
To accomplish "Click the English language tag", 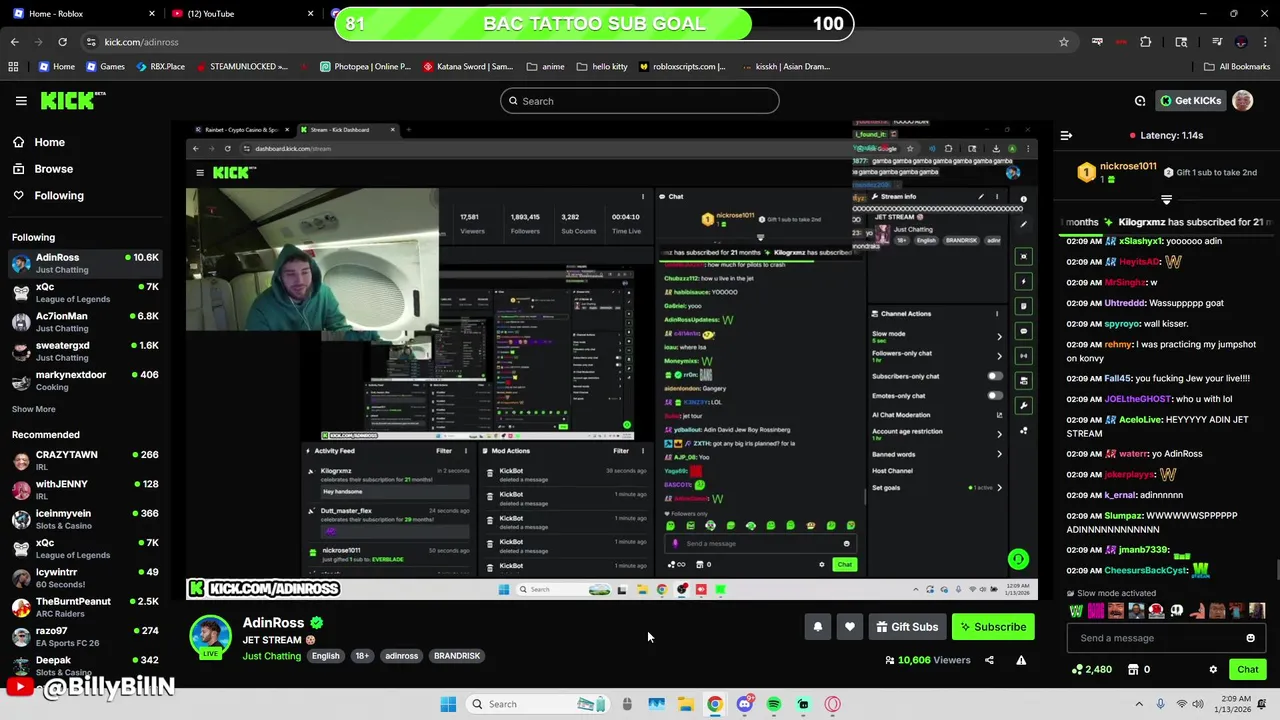I will click(325, 656).
